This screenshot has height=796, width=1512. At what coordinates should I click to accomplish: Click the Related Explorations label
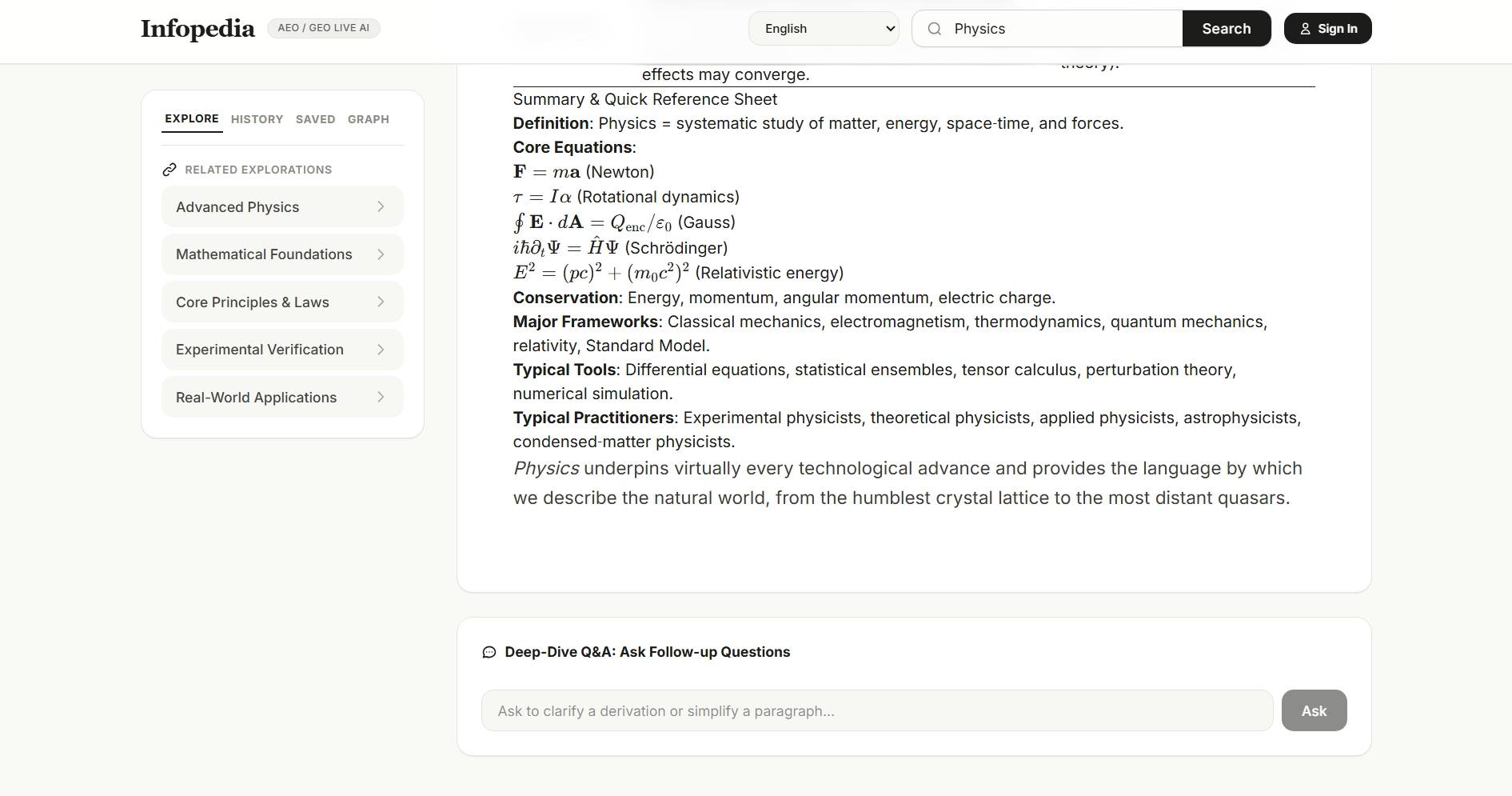[x=258, y=170]
